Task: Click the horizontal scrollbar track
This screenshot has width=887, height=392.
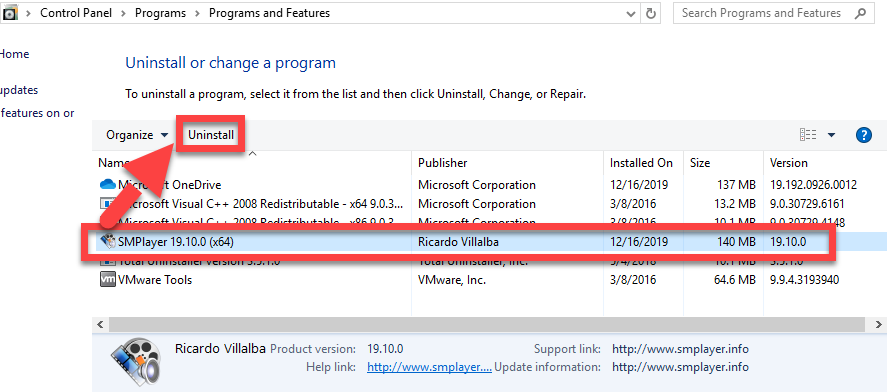Action: [486, 324]
